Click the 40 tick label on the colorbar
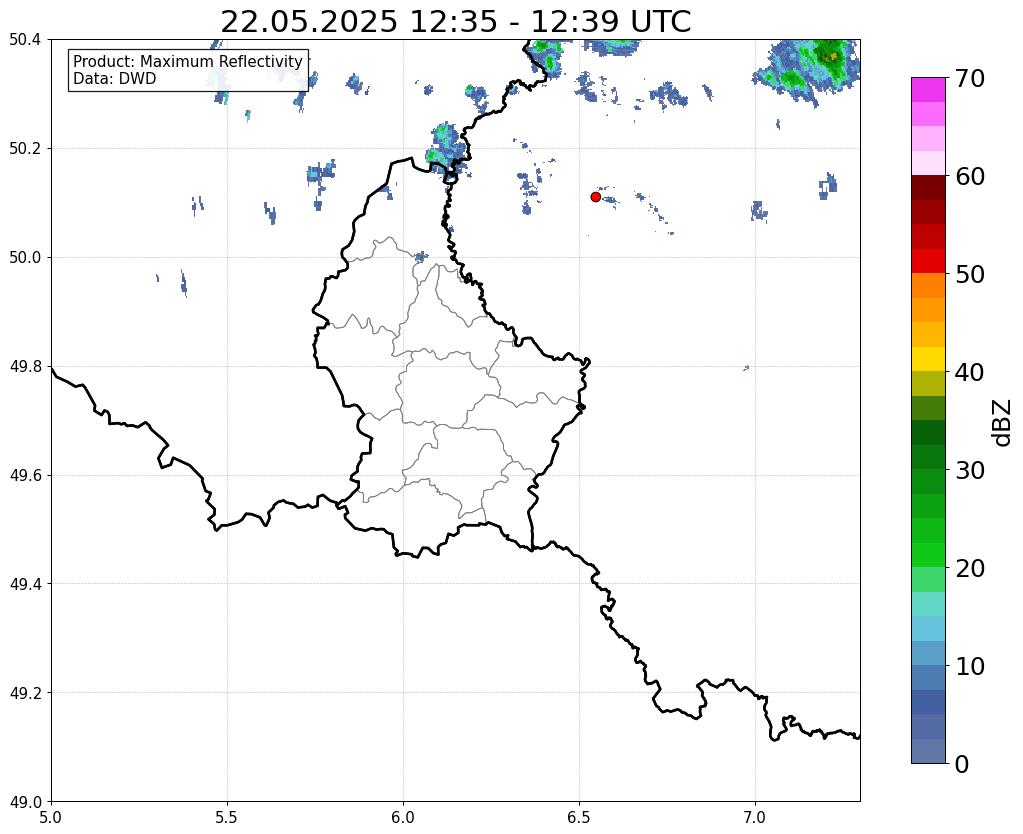Screen dimensions: 1023x834 tap(970, 372)
